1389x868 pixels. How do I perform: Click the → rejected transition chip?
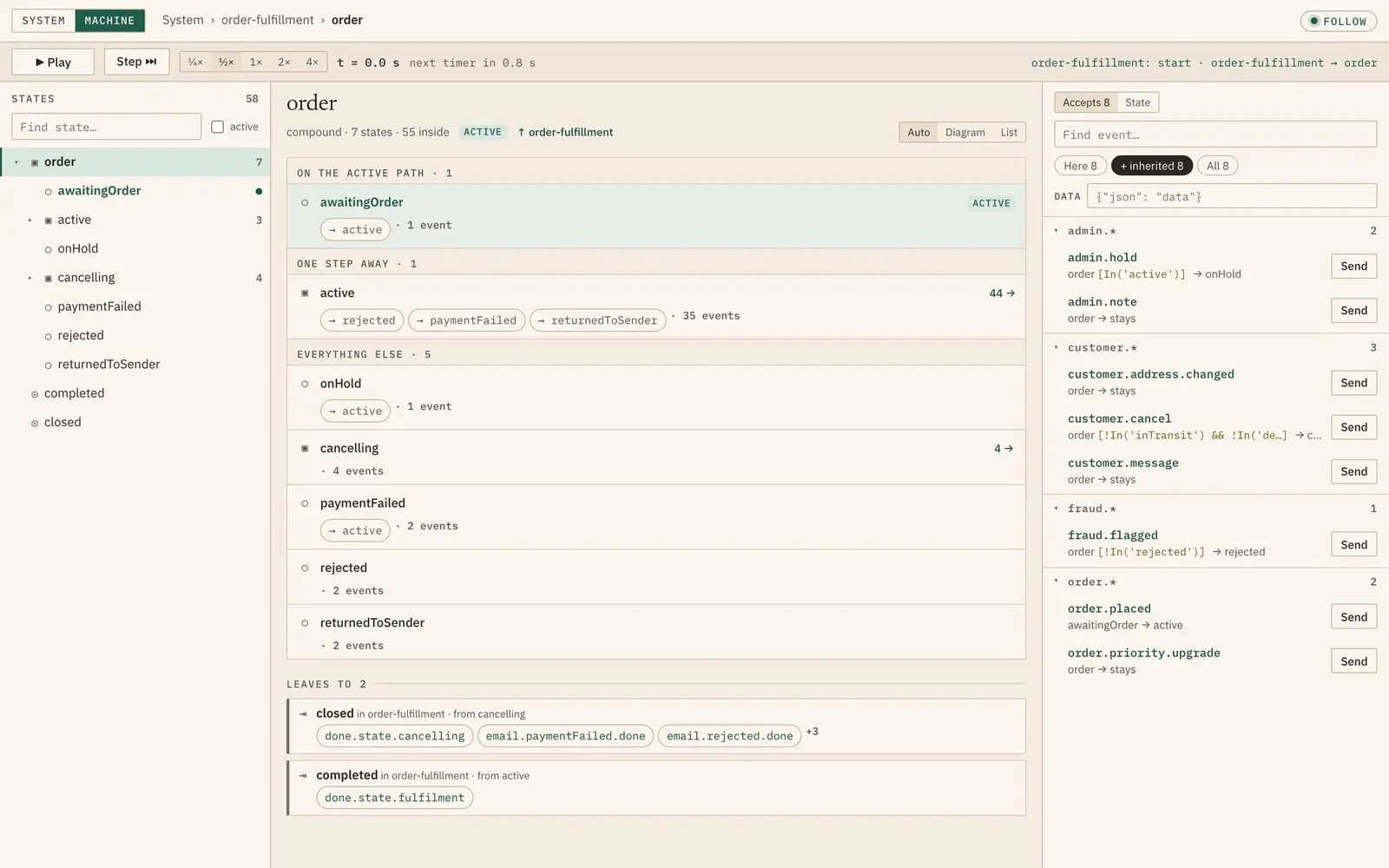click(362, 320)
